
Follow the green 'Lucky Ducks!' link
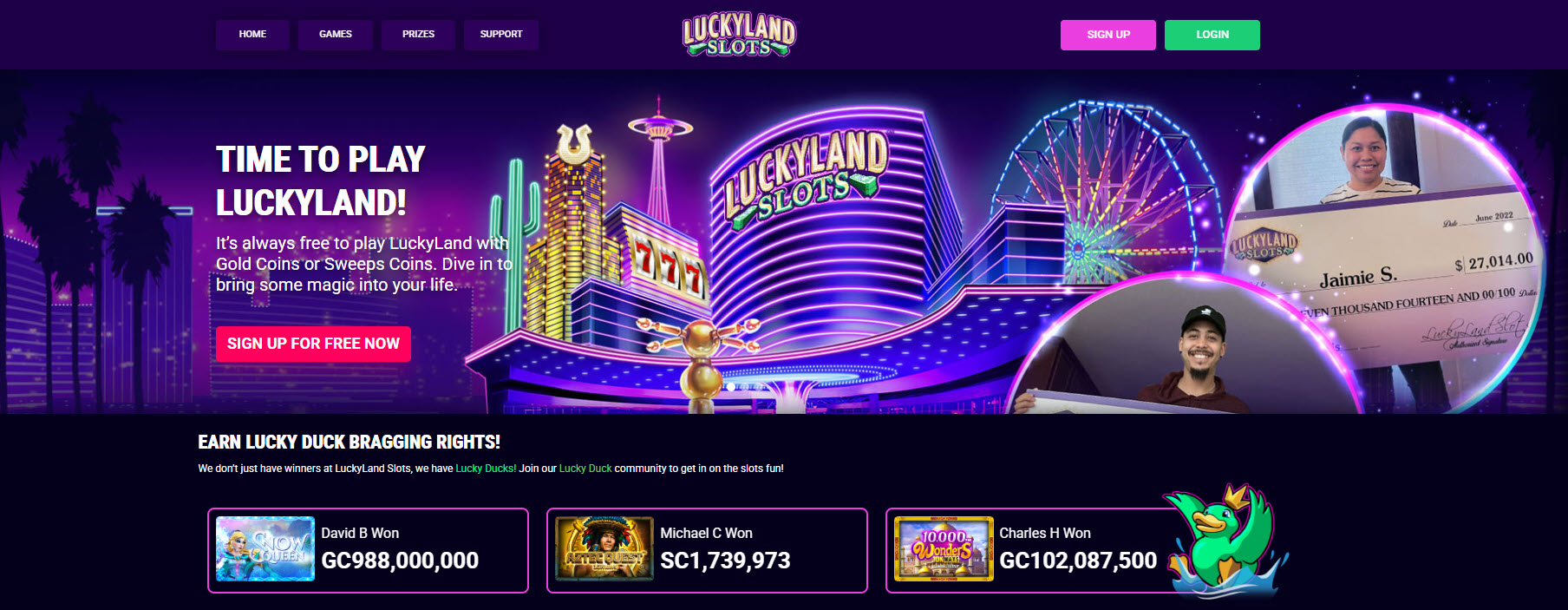(x=486, y=469)
